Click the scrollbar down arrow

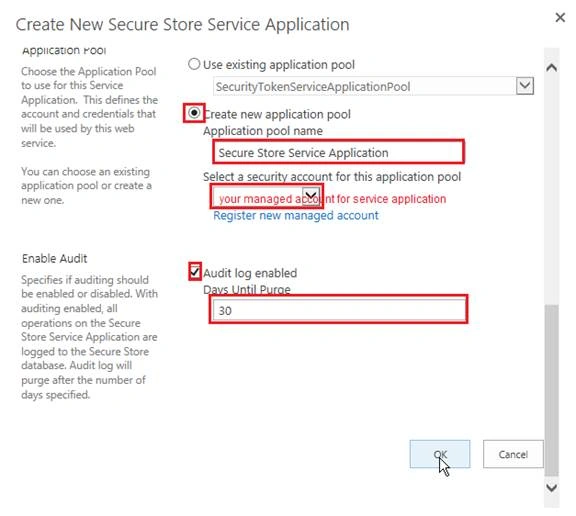pos(551,488)
